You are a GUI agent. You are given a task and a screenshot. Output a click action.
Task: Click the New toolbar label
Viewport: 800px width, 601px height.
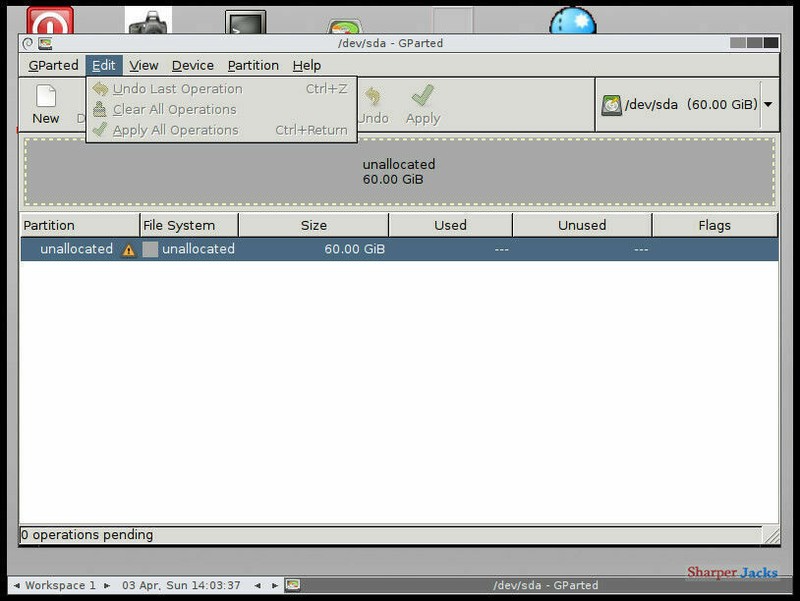(46, 118)
